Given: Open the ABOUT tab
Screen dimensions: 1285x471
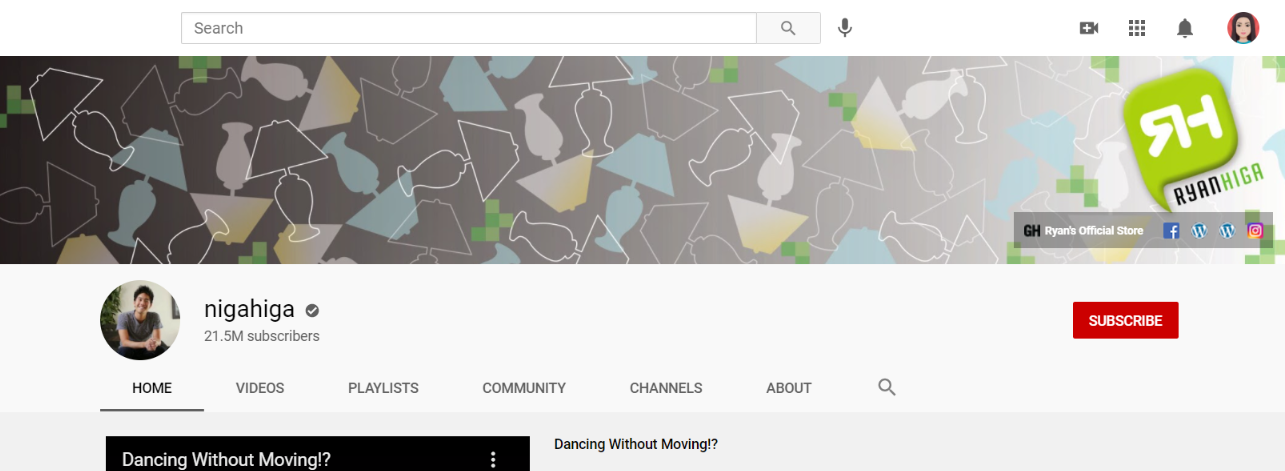Looking at the screenshot, I should point(789,388).
